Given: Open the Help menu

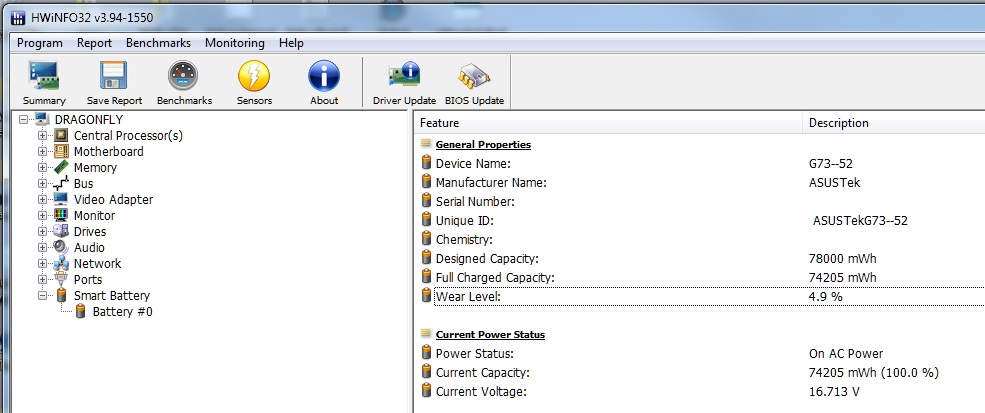Looking at the screenshot, I should 291,43.
